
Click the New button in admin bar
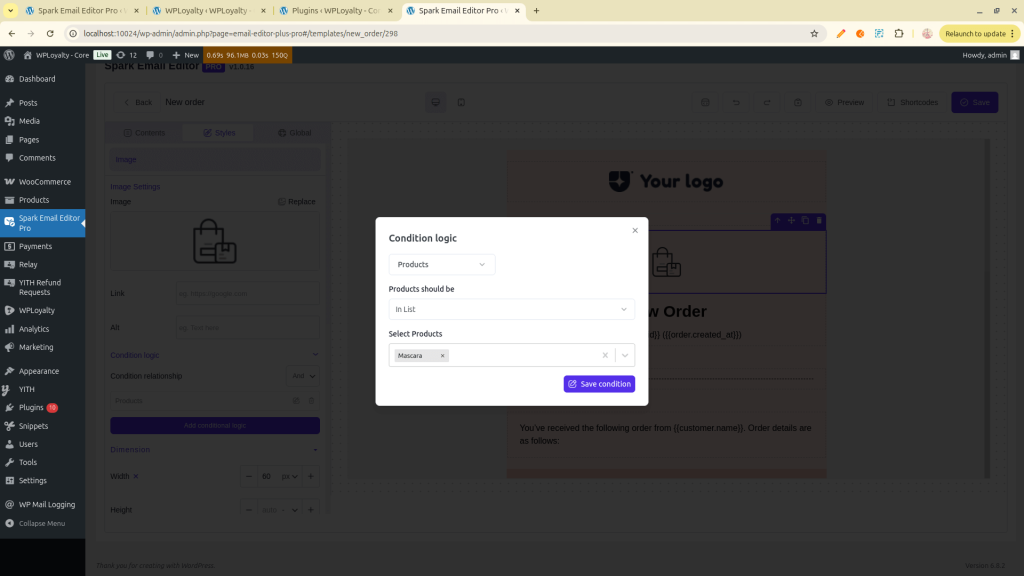(185, 55)
